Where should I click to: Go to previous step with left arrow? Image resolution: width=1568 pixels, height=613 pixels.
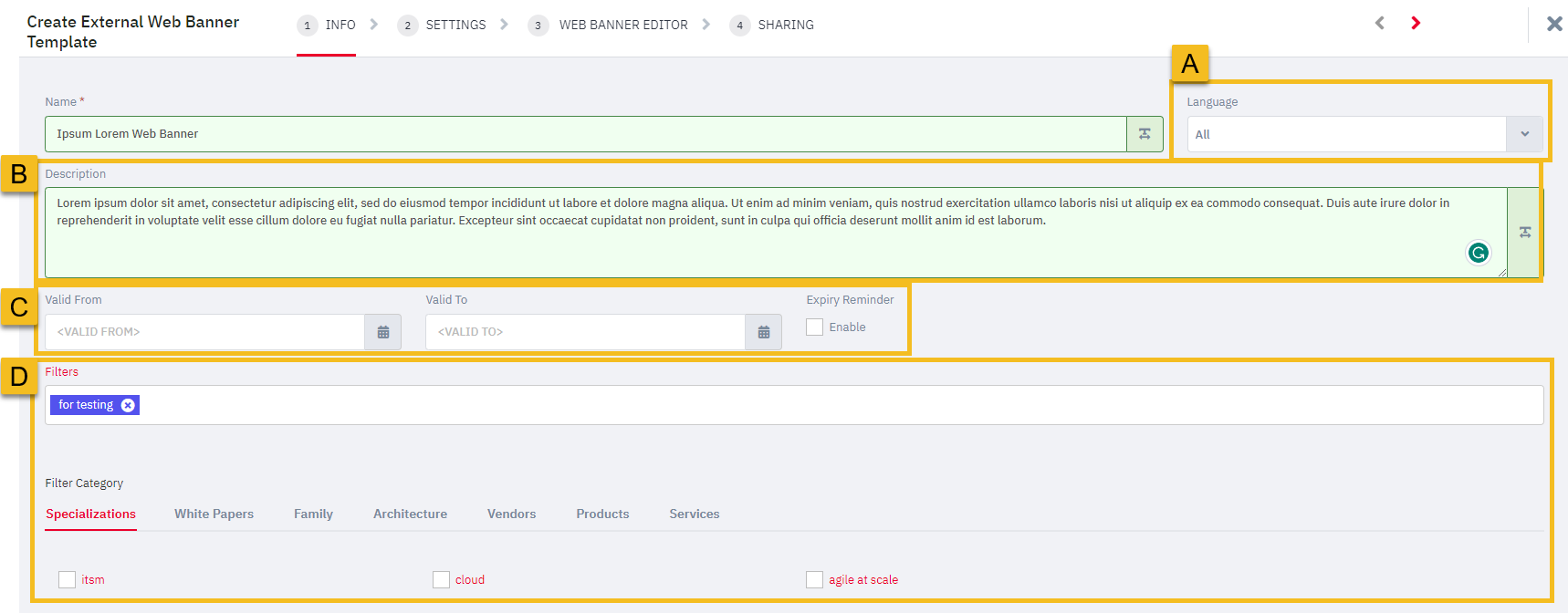pos(1380,23)
